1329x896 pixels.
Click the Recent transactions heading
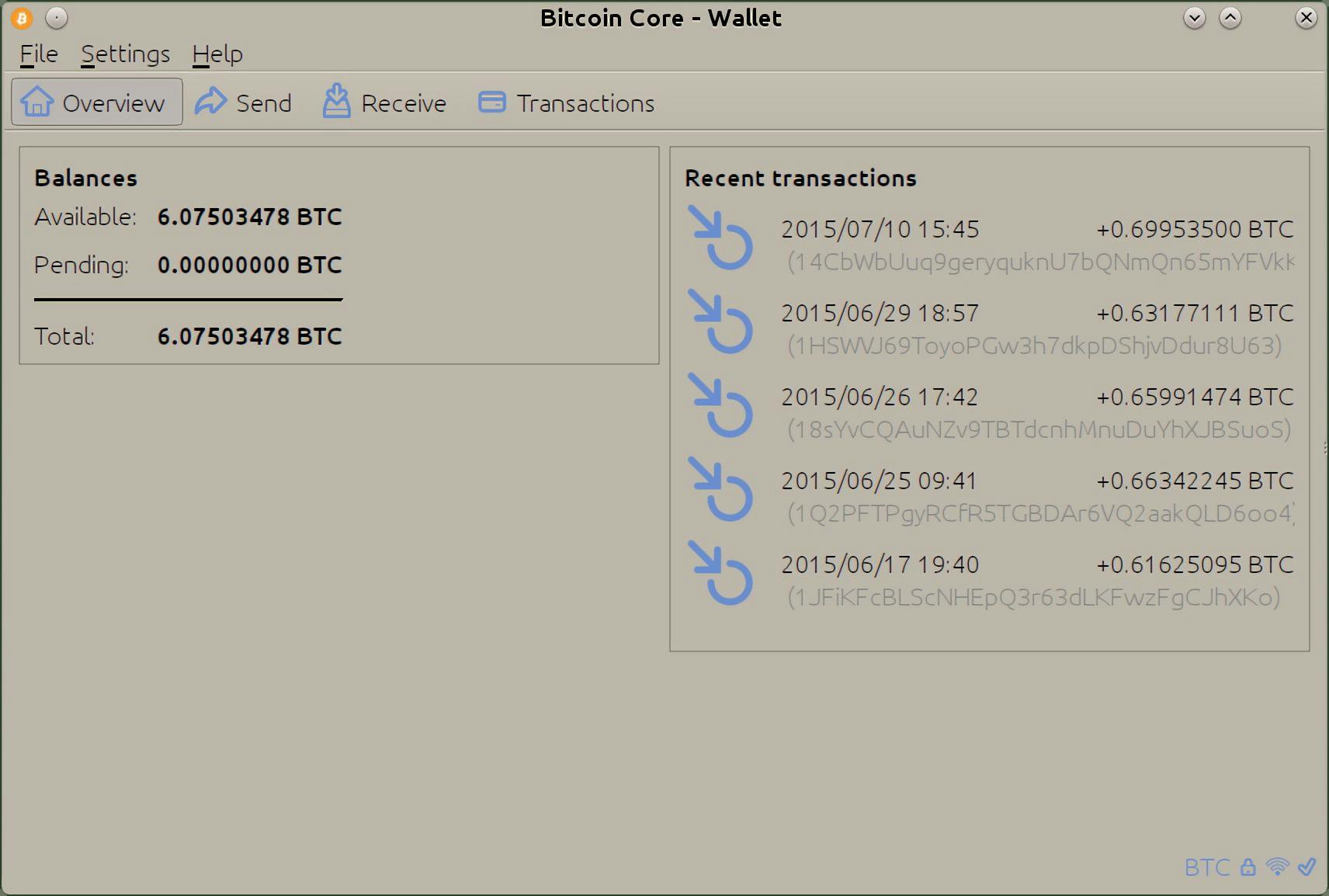point(800,178)
